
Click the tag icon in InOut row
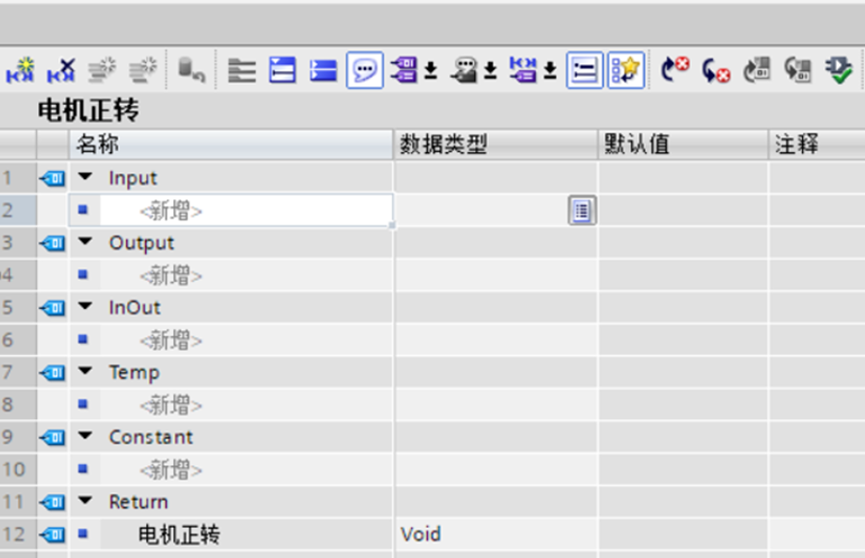coord(52,307)
